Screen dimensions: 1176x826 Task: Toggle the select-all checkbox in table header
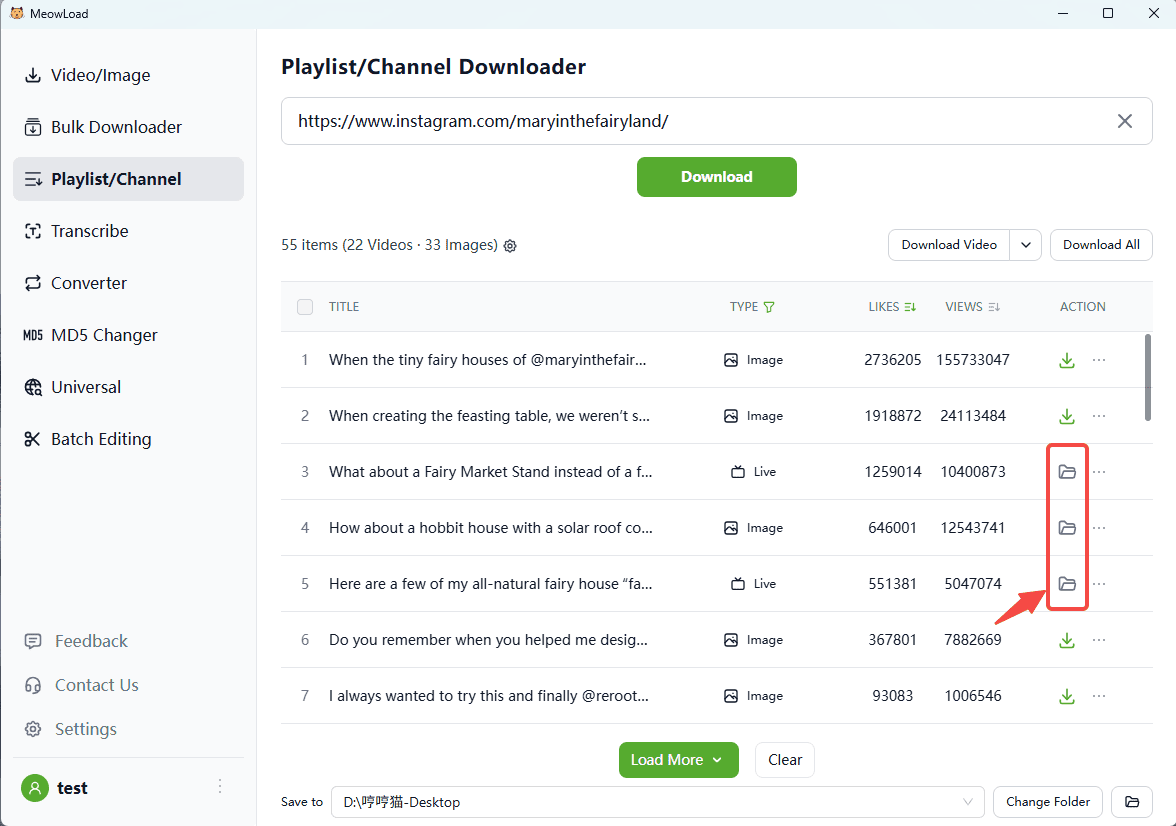pyautogui.click(x=305, y=307)
